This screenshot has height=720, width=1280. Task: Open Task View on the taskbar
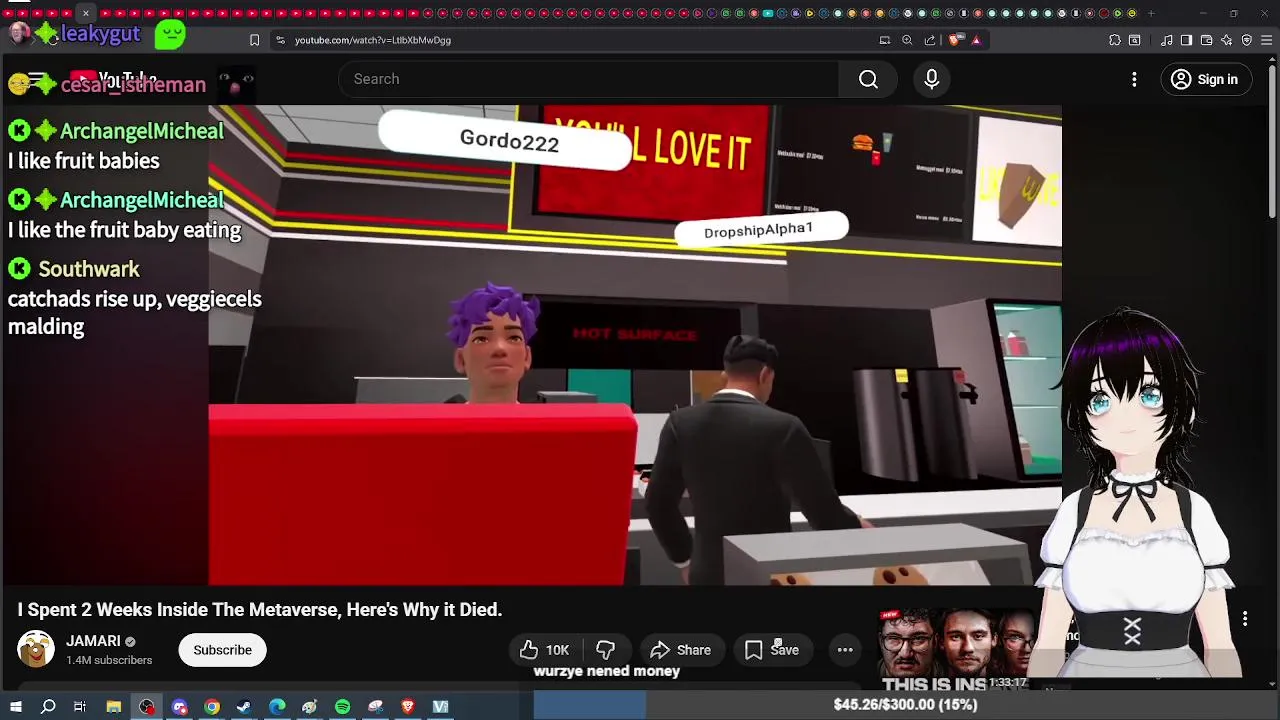(x=80, y=707)
